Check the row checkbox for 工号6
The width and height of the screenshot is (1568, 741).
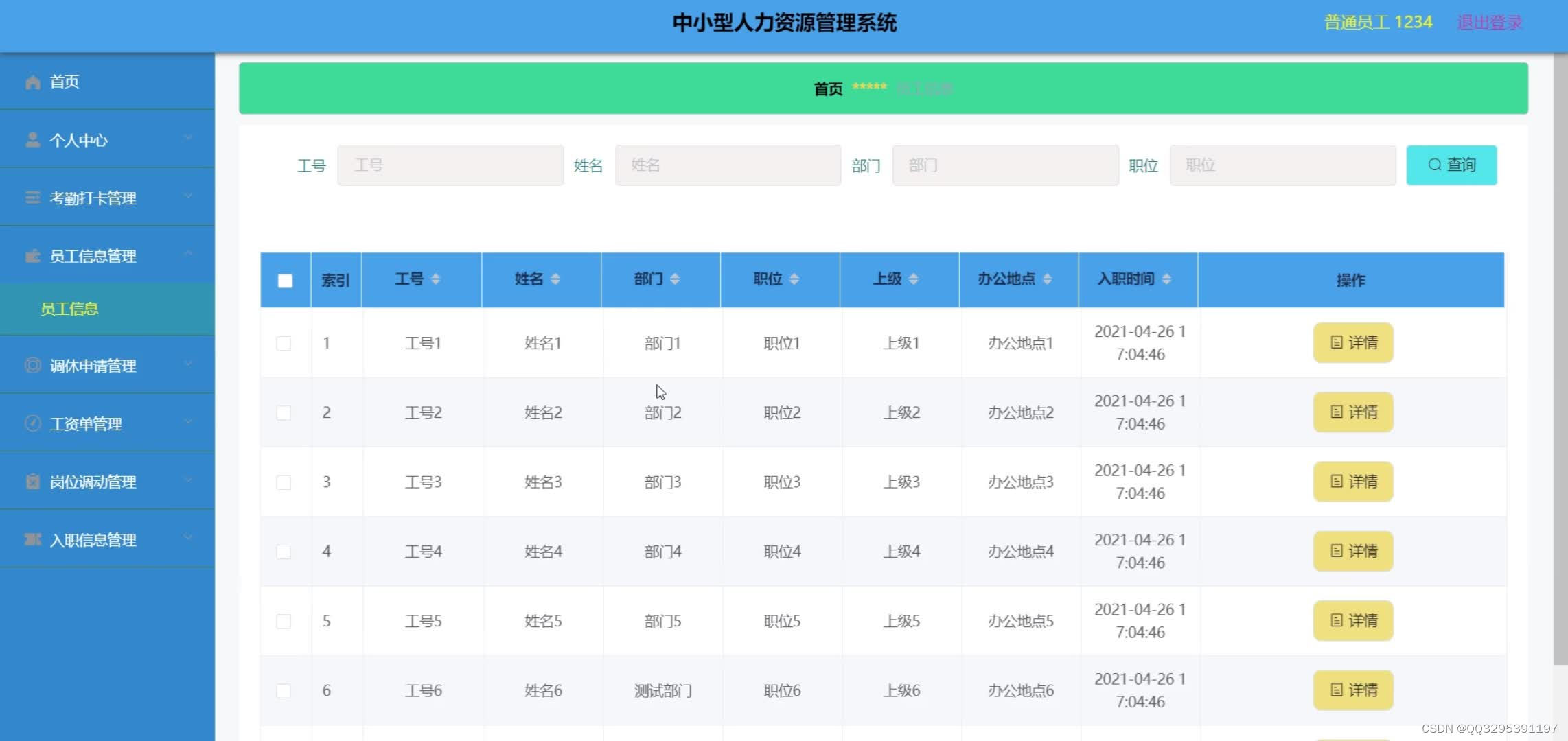point(284,690)
